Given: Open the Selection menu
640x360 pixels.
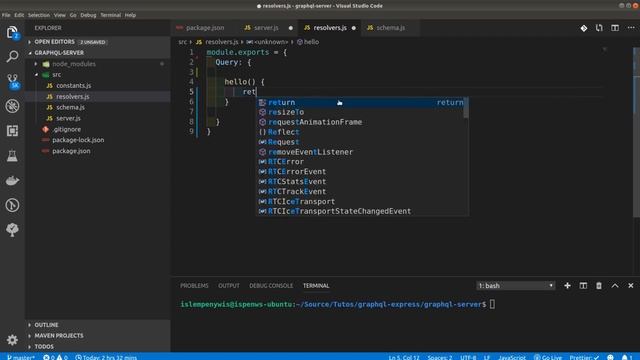Looking at the screenshot, I should pyautogui.click(x=39, y=15).
